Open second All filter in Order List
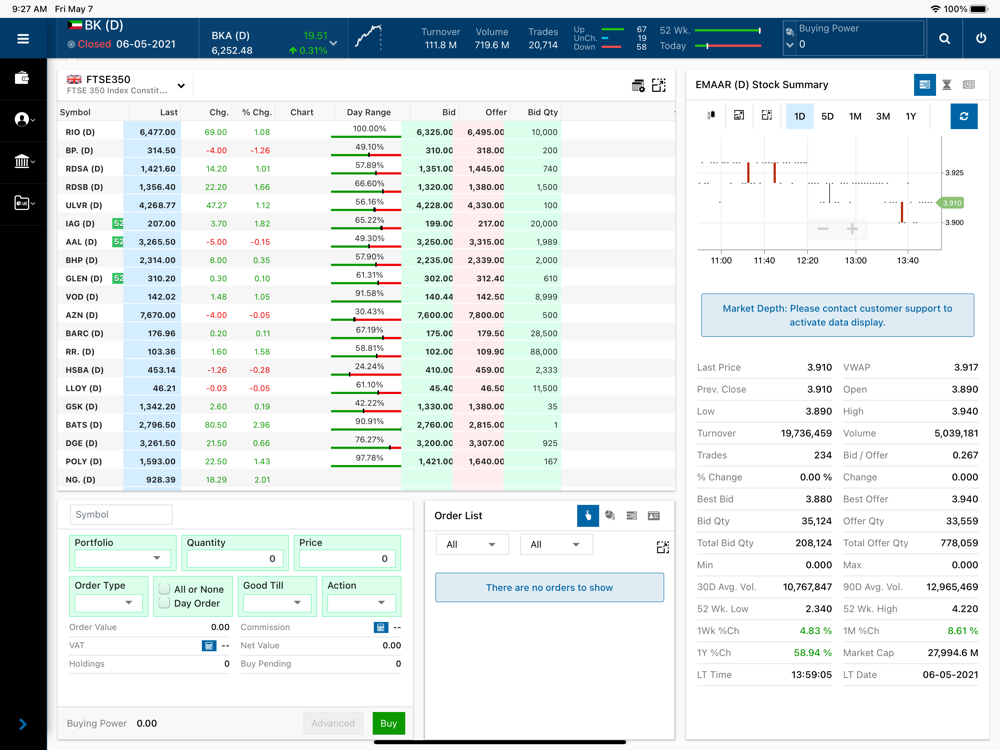Image resolution: width=1000 pixels, height=750 pixels. tap(556, 545)
